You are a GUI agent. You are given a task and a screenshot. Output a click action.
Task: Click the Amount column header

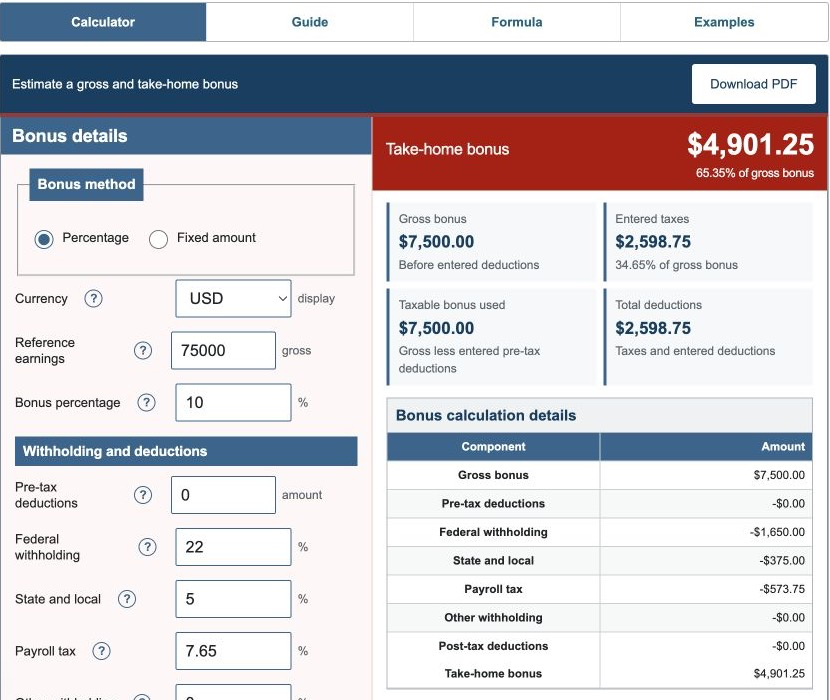click(x=706, y=446)
